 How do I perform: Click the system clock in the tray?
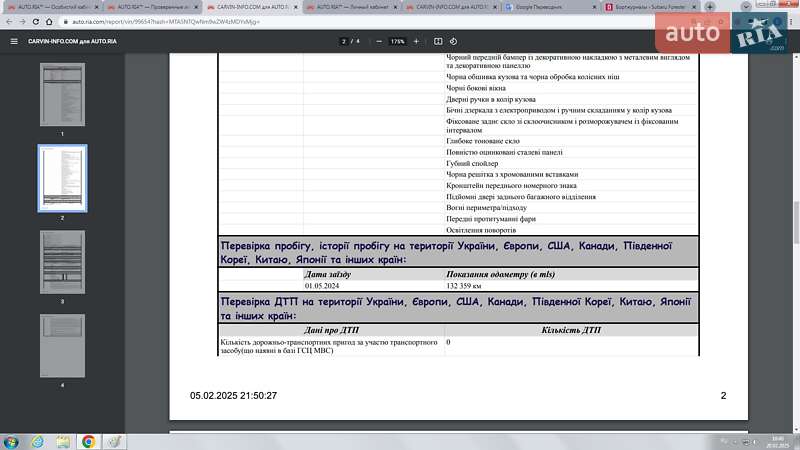(x=778, y=441)
